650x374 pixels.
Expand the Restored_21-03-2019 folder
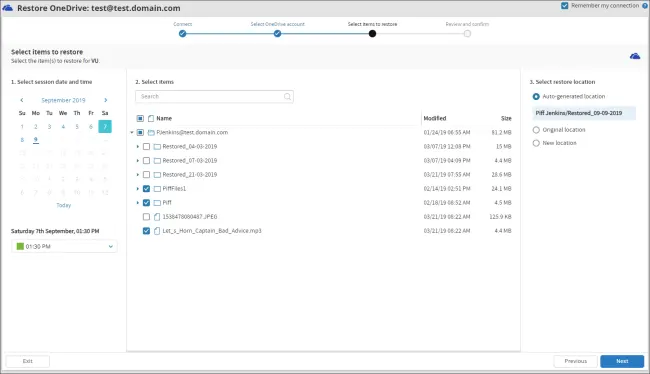click(x=138, y=175)
